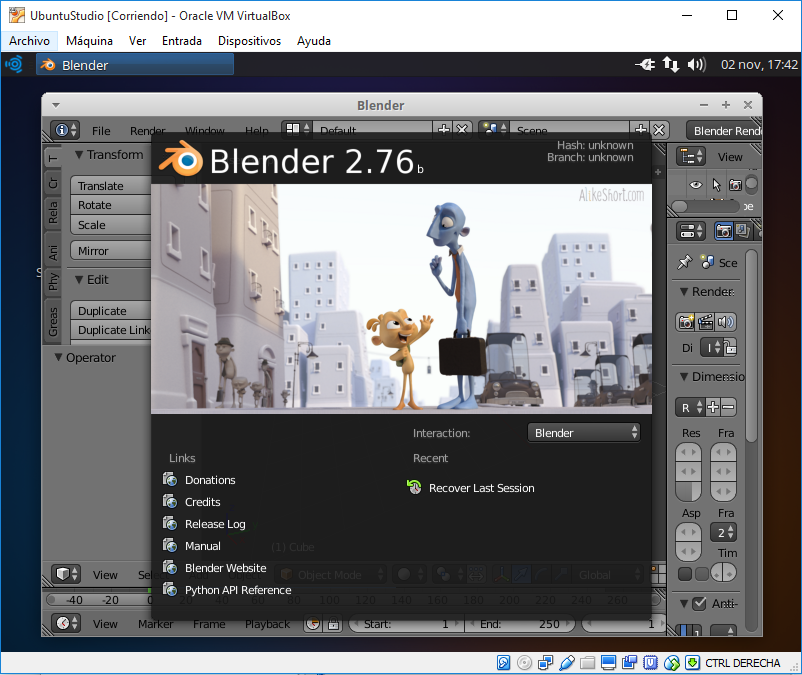Open the File menu
Screen dimensions: 802x675
click(101, 131)
